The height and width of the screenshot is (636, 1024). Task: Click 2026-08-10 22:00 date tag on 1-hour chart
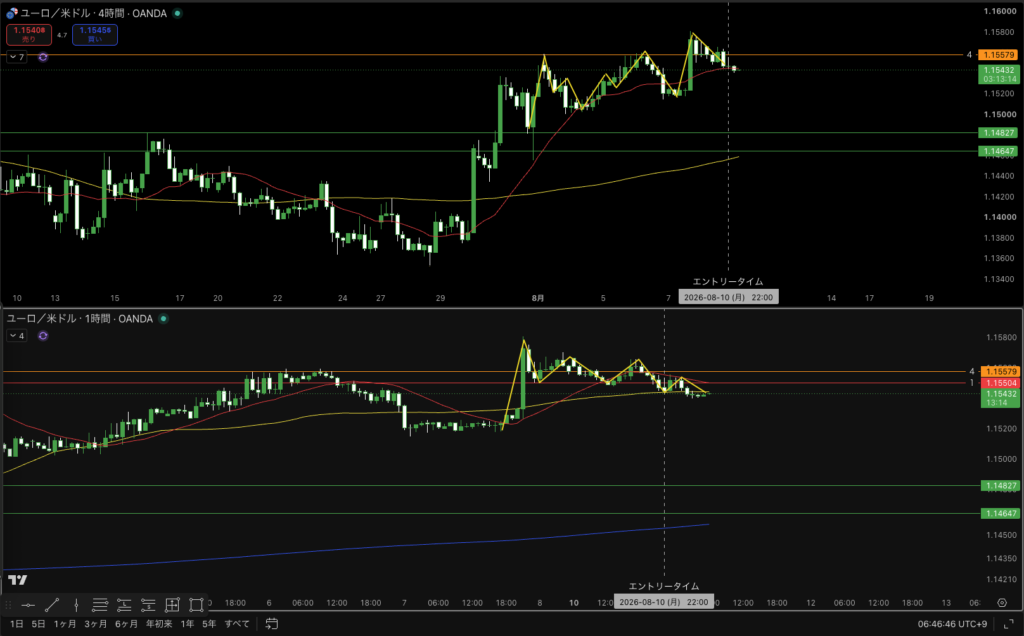click(x=664, y=602)
